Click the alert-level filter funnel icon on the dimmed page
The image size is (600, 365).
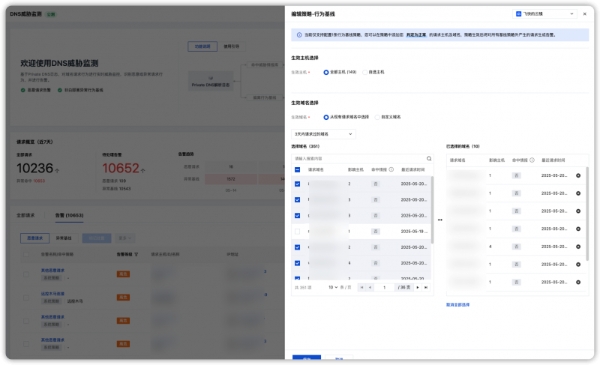[136, 254]
